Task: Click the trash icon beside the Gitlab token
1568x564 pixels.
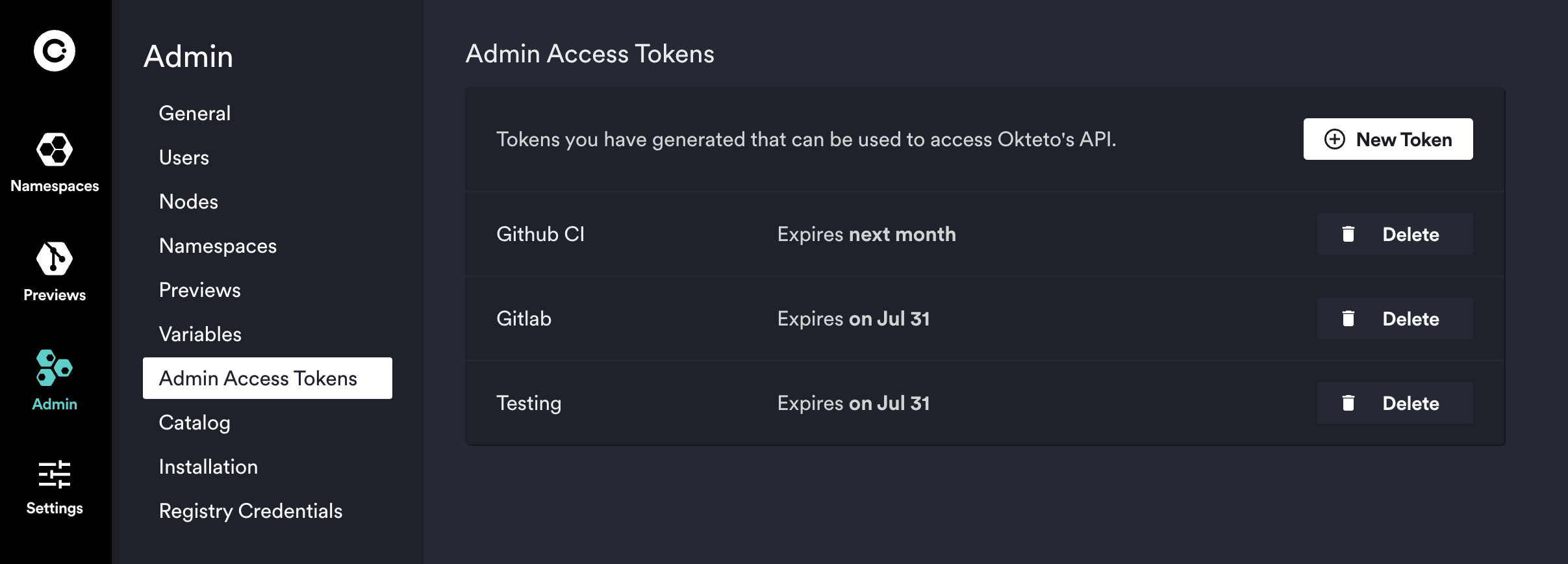Action: [x=1348, y=318]
